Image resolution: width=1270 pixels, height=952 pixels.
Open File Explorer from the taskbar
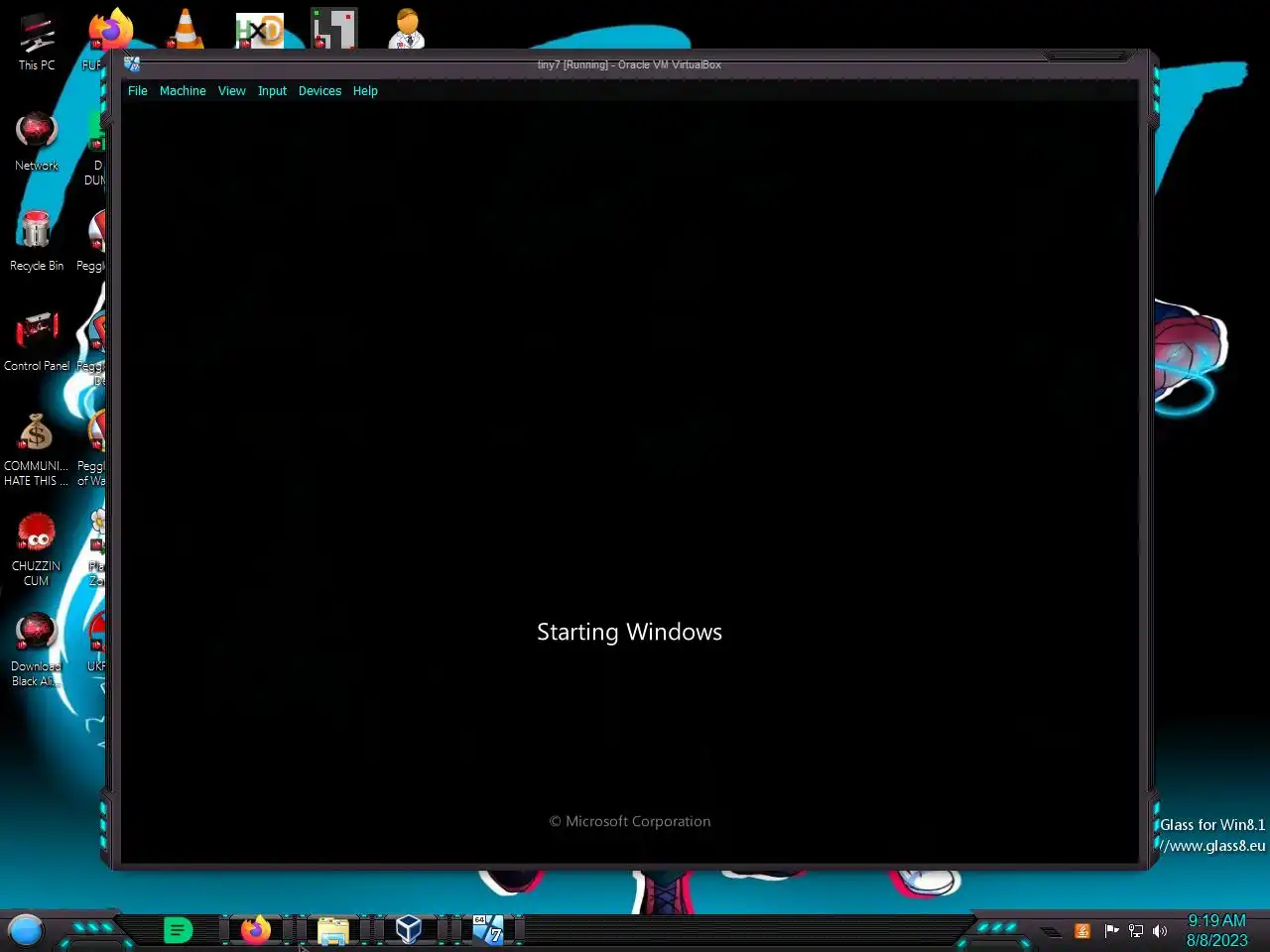pos(332,930)
